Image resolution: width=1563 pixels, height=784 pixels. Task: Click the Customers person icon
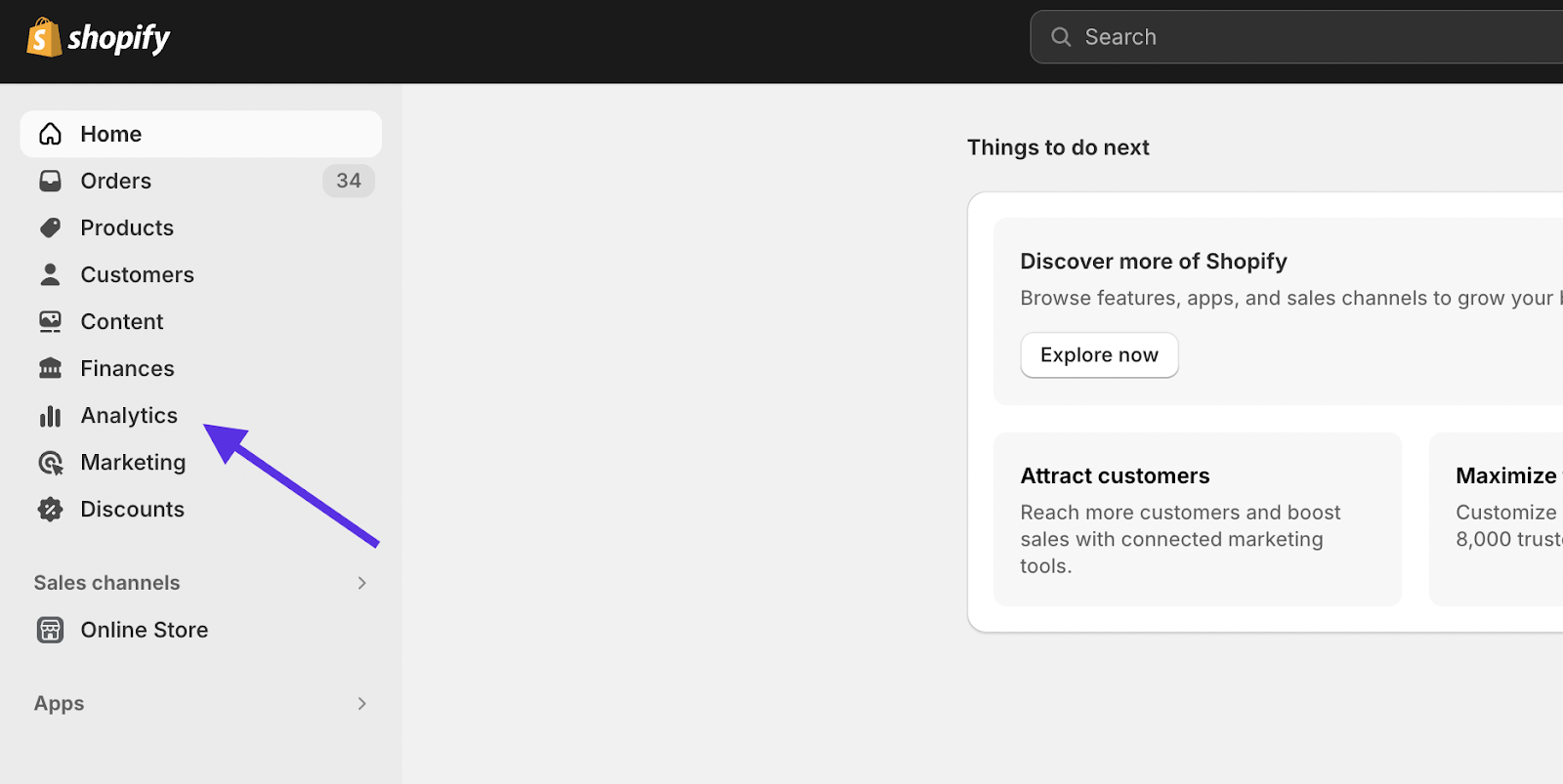pos(50,274)
